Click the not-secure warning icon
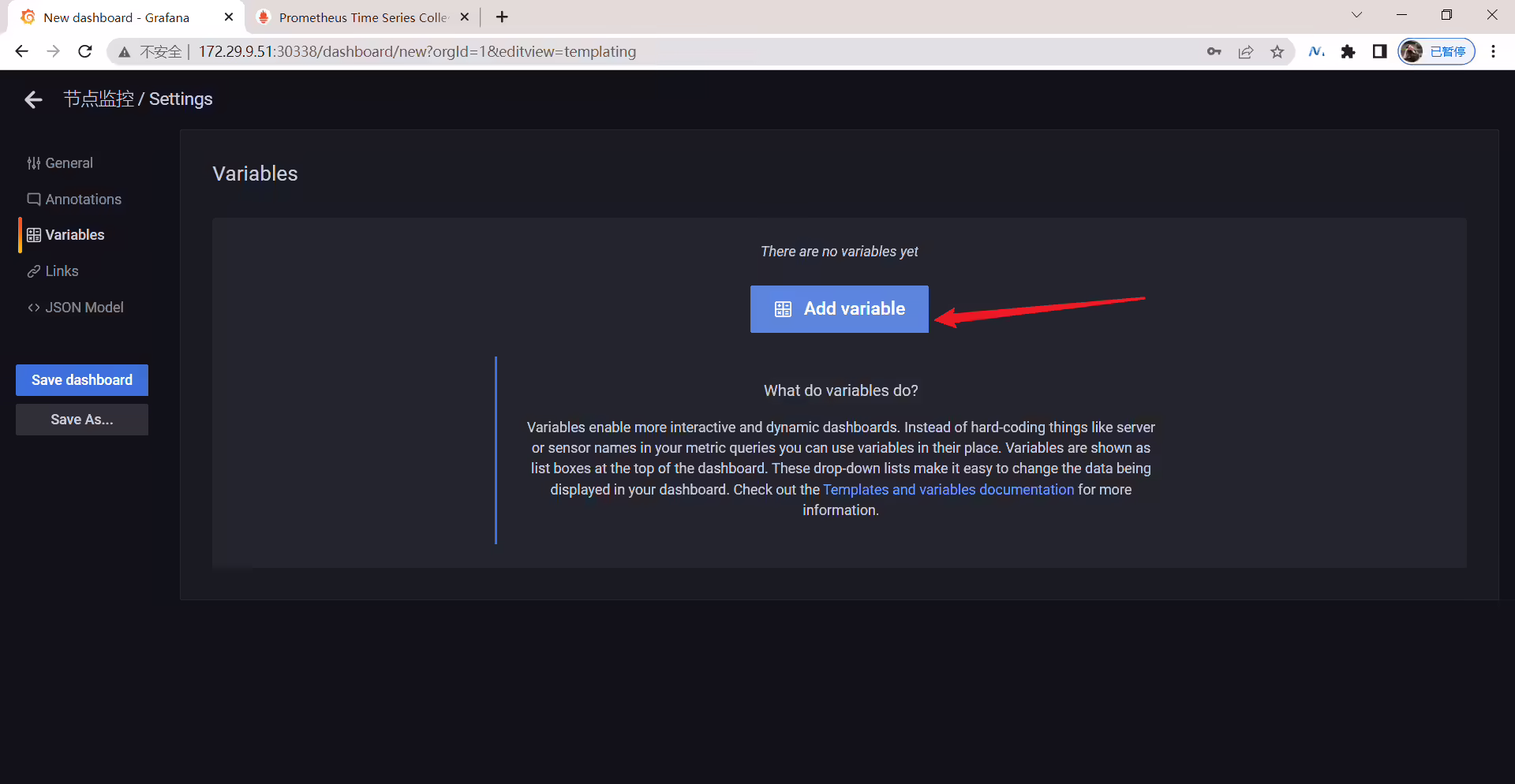 pyautogui.click(x=124, y=52)
